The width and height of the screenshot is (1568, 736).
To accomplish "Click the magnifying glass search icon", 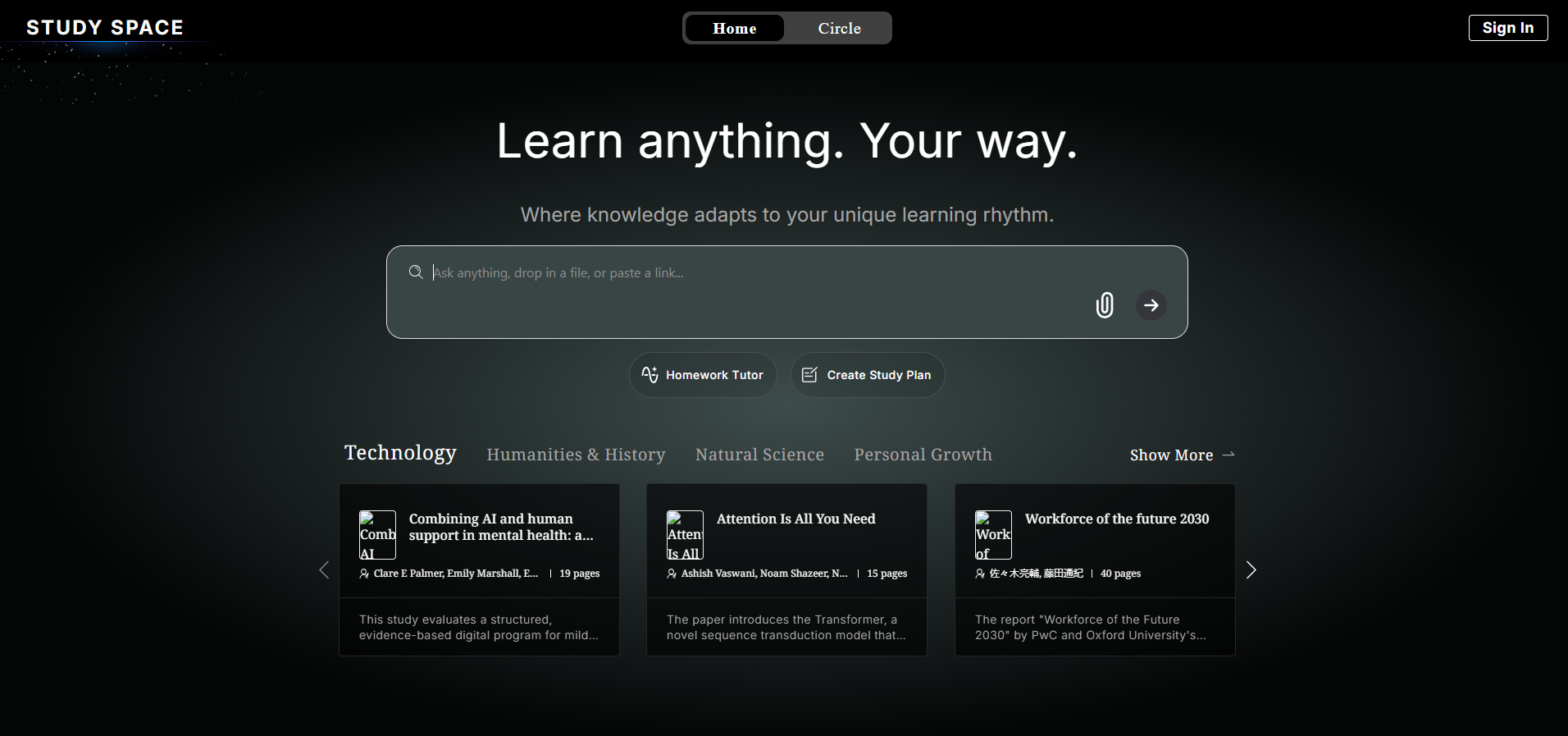I will click(416, 272).
